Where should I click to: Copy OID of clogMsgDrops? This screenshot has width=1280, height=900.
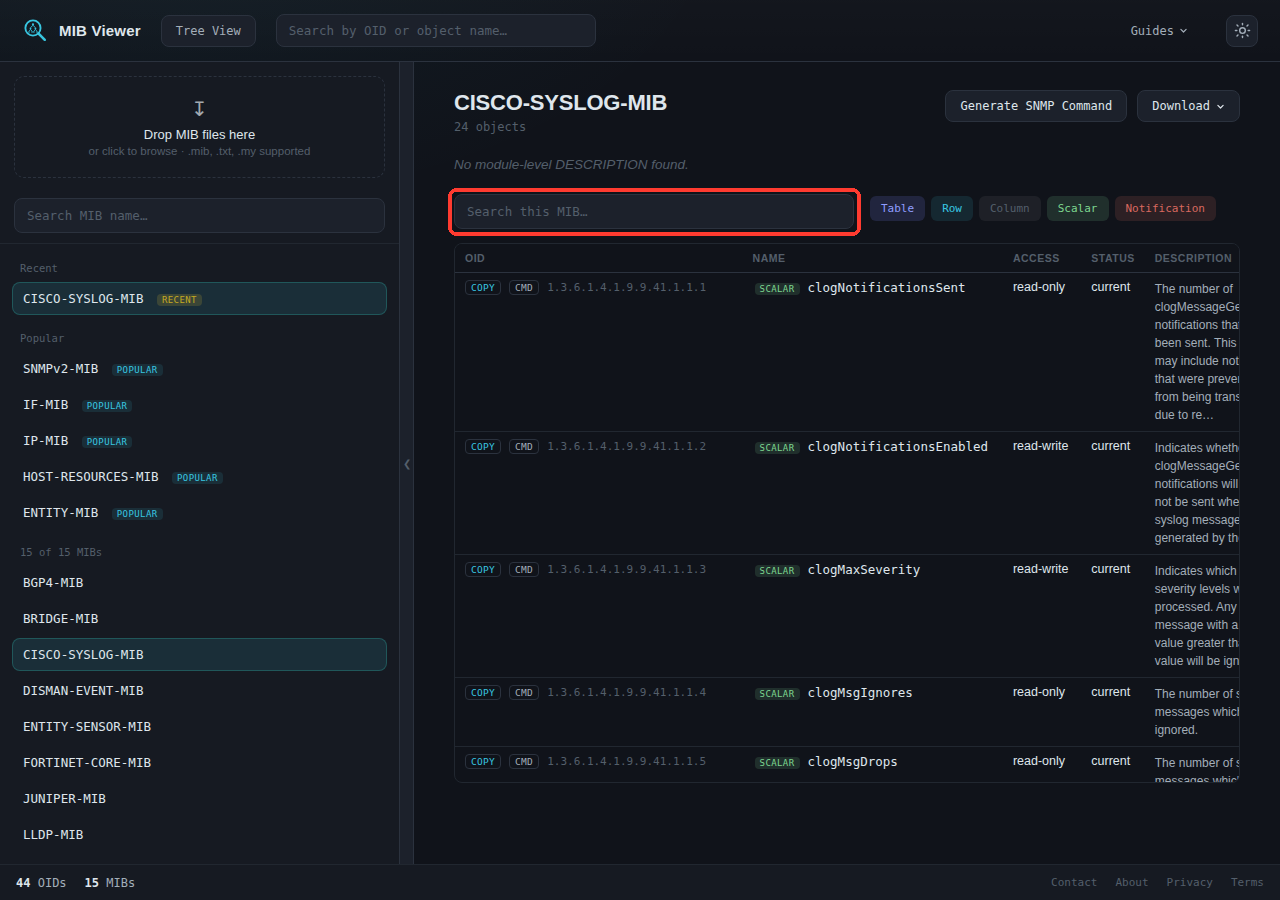click(483, 762)
